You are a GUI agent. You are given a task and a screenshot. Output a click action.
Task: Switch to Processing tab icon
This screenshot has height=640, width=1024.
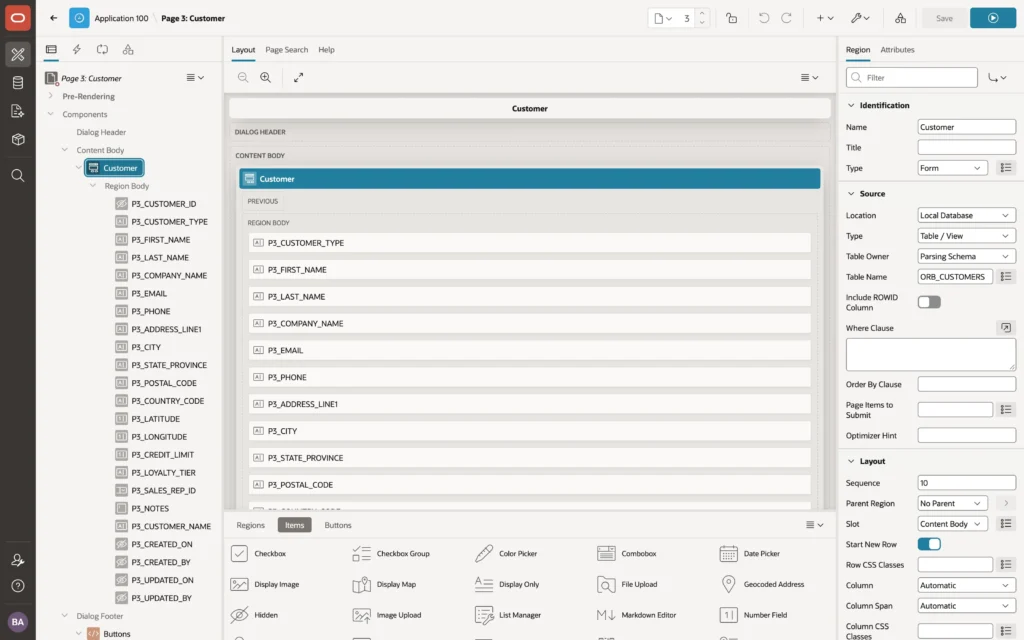click(103, 50)
